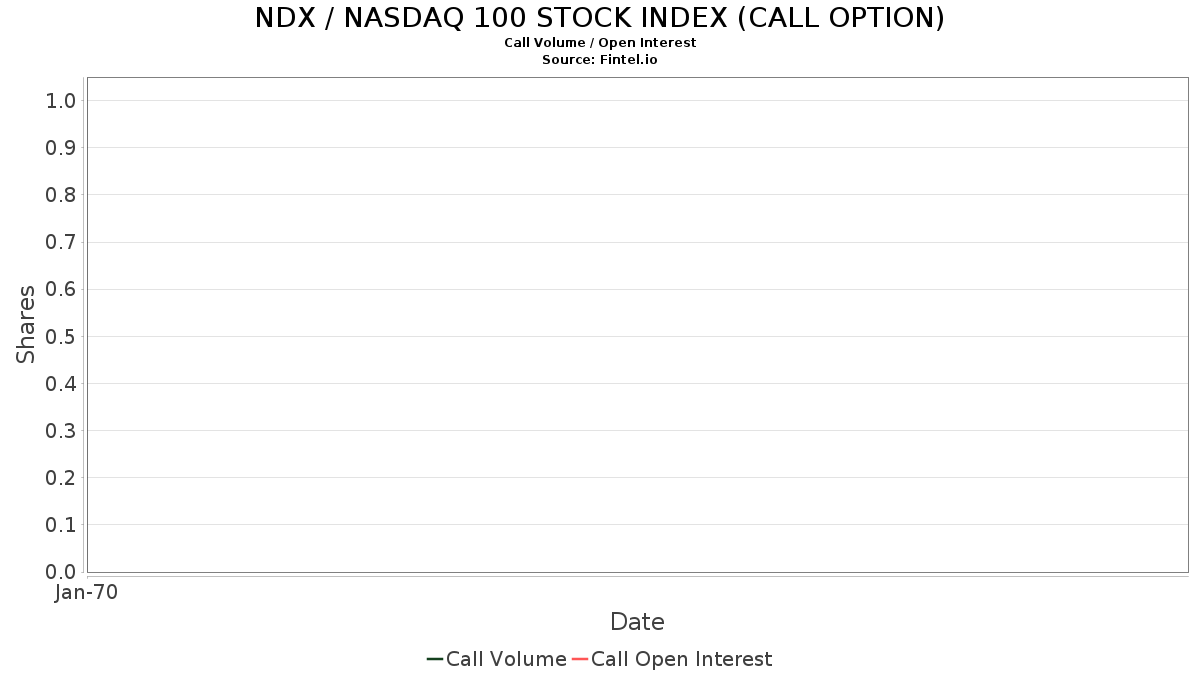The width and height of the screenshot is (1200, 675).
Task: Click the Call Volume legend entry
Action: pos(497,659)
